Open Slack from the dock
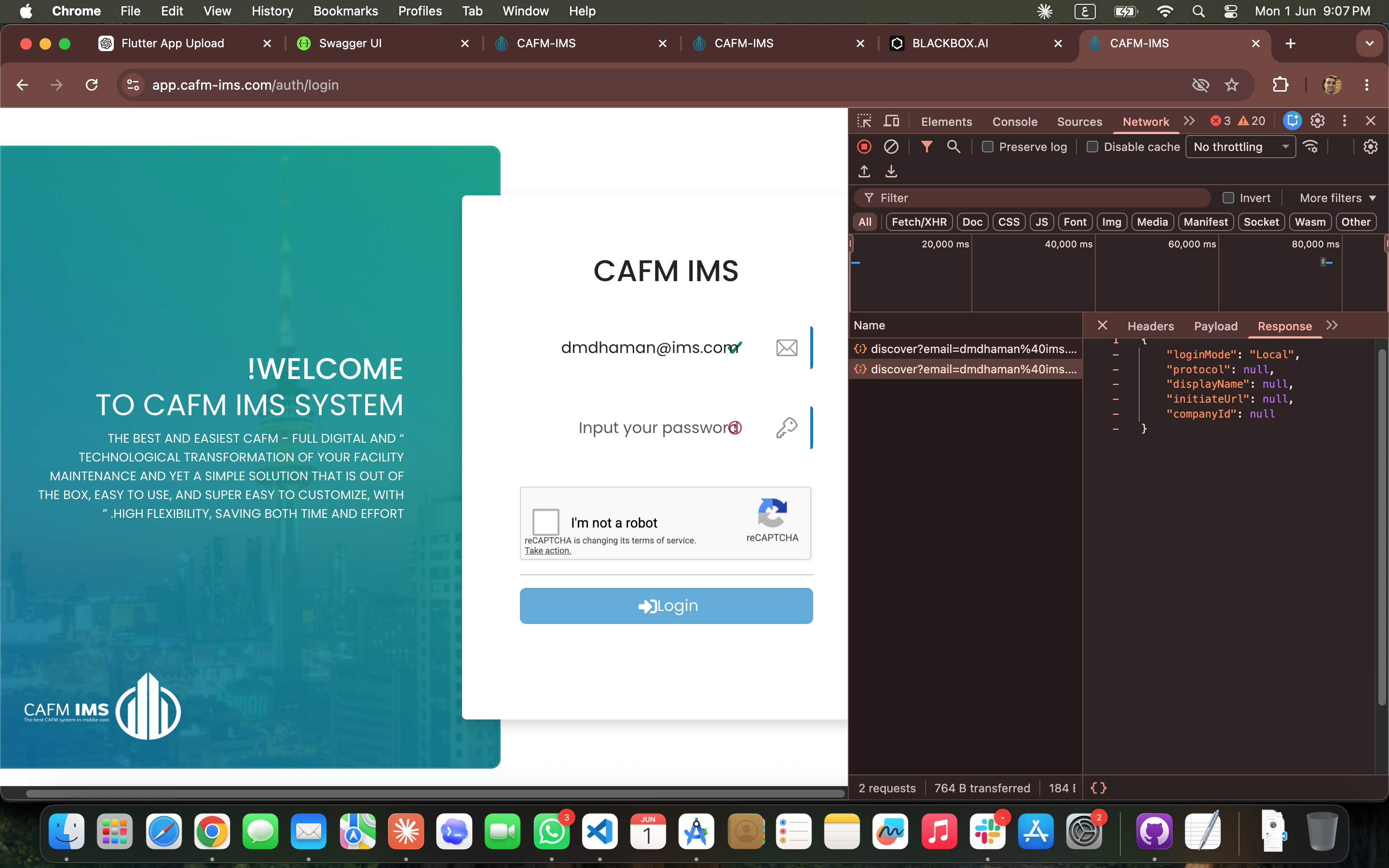1389x868 pixels. pos(988,832)
